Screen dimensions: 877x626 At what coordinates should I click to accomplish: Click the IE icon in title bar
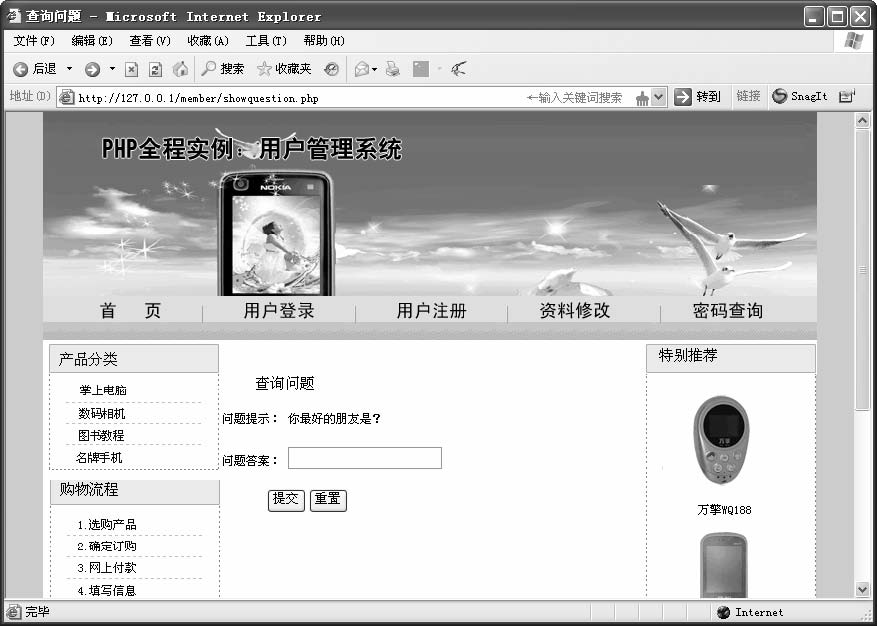point(14,16)
